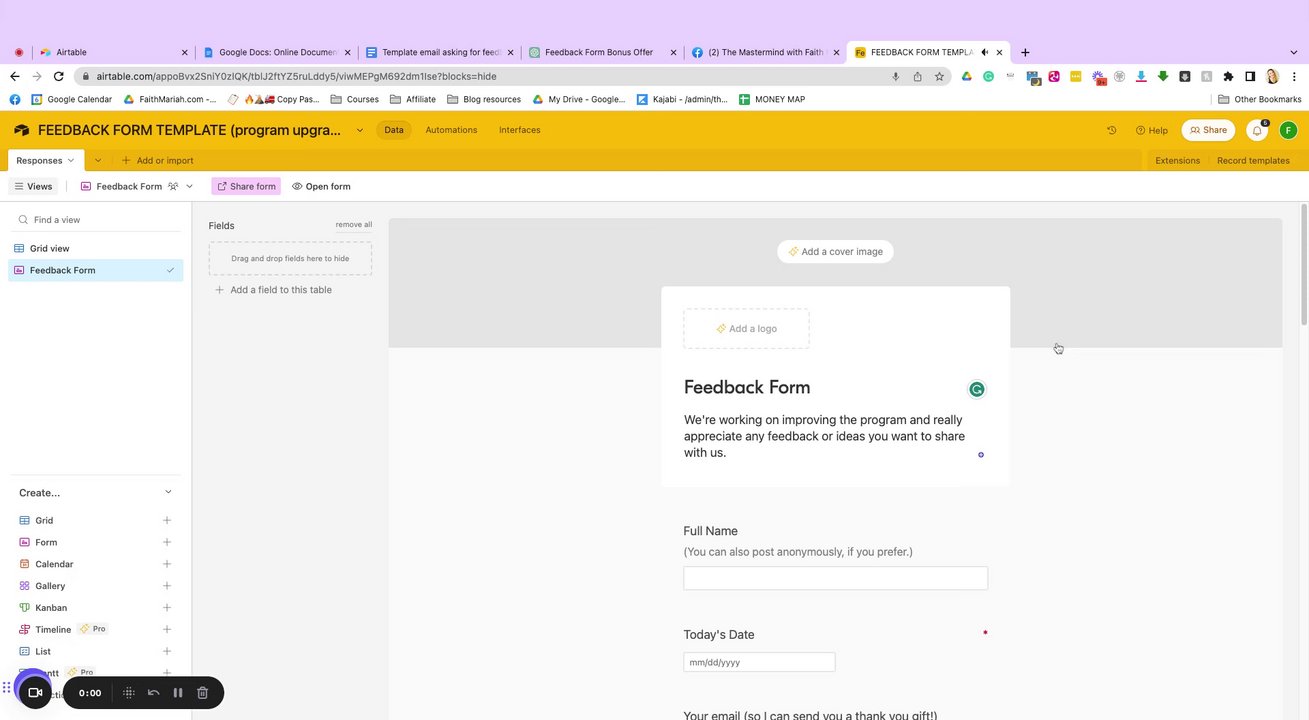Open MONEY MAP bookmark

click(x=772, y=99)
